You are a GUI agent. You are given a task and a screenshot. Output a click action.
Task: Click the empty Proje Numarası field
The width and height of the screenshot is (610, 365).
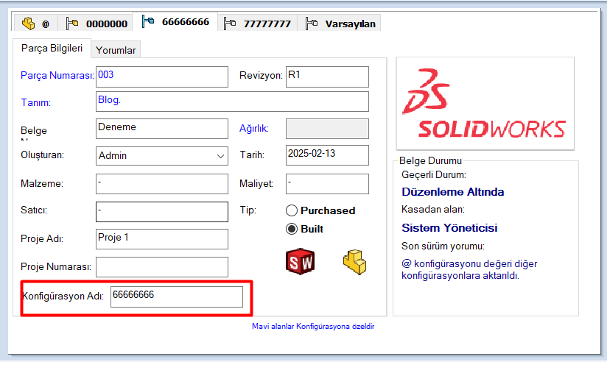pos(162,267)
